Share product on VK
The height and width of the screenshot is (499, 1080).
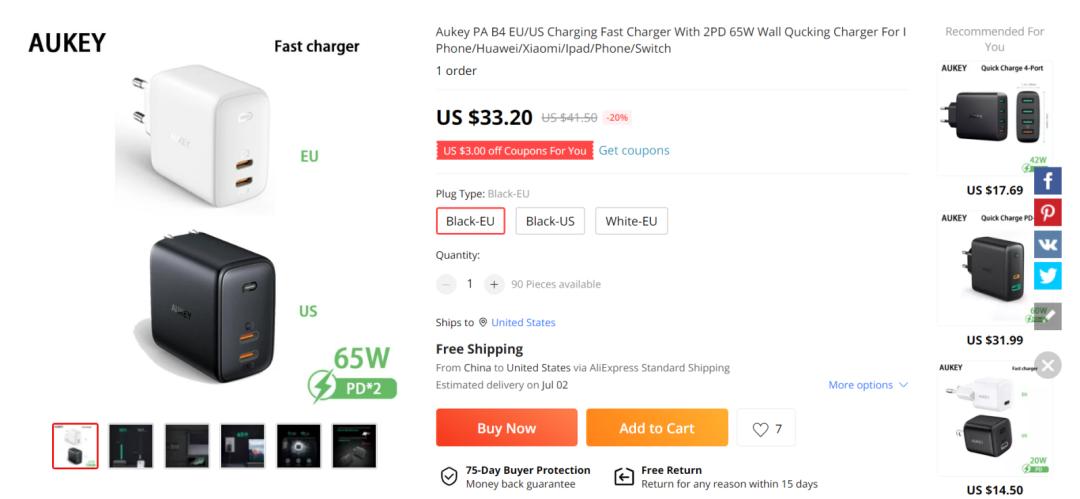coord(1047,244)
